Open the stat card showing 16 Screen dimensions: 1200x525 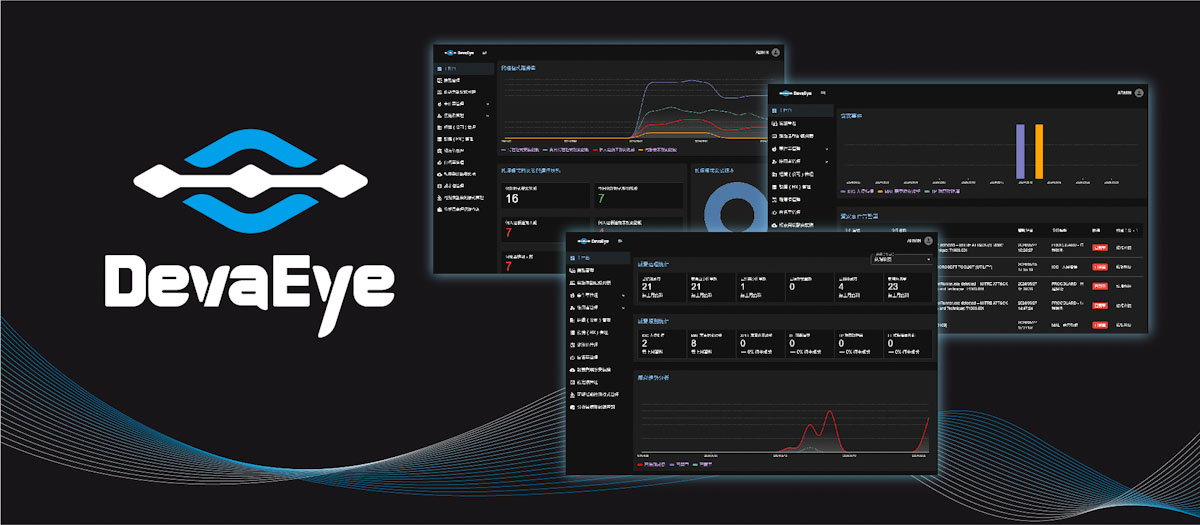544,194
